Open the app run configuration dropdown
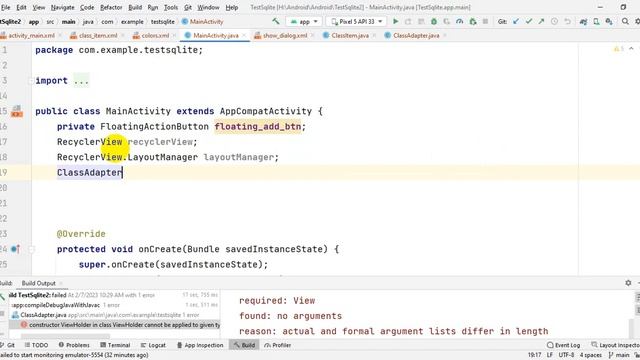Screen dimensions: 640x360 [304, 21]
